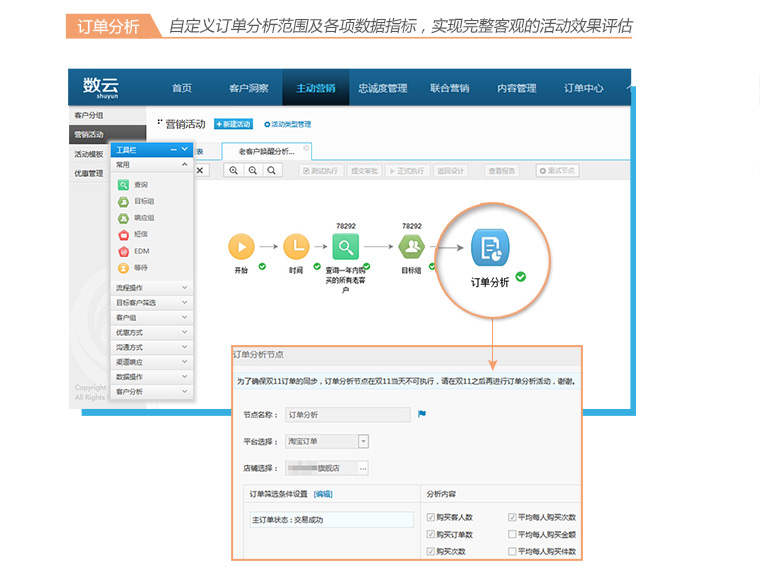Pick the 查询 tool icon in the toolbox

coord(124,185)
